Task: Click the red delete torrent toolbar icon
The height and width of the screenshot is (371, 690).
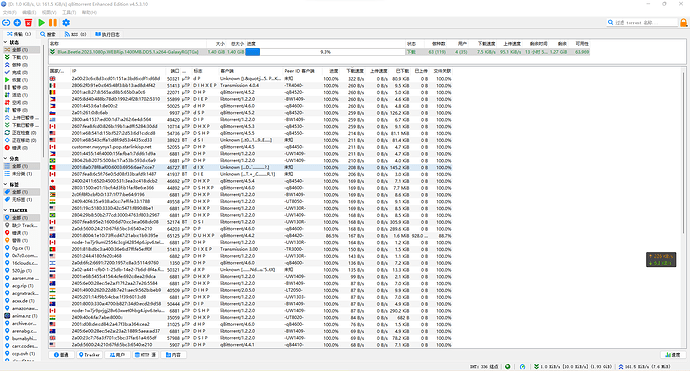Action: tap(28, 22)
